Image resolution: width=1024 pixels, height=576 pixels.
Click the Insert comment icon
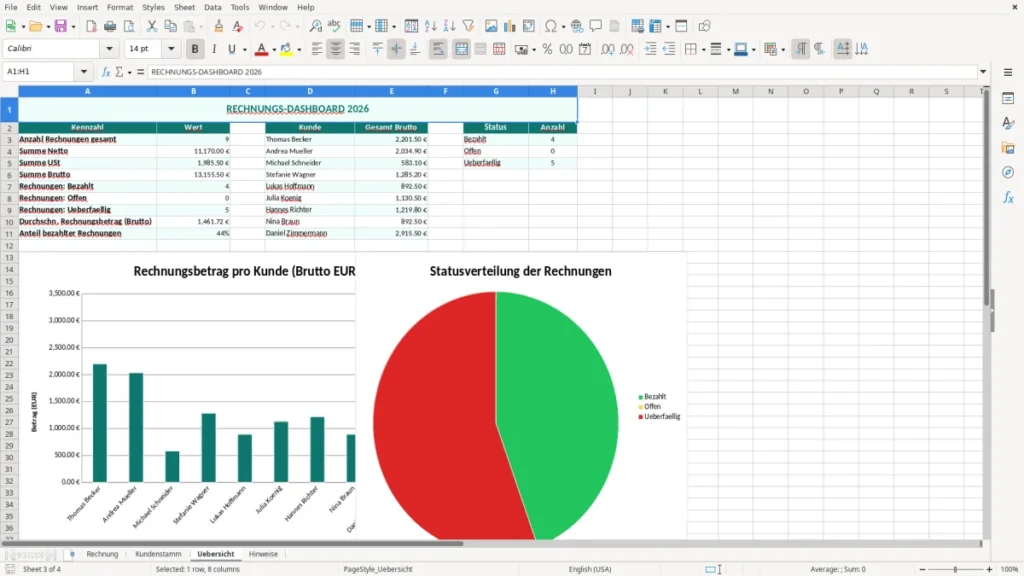(x=596, y=26)
